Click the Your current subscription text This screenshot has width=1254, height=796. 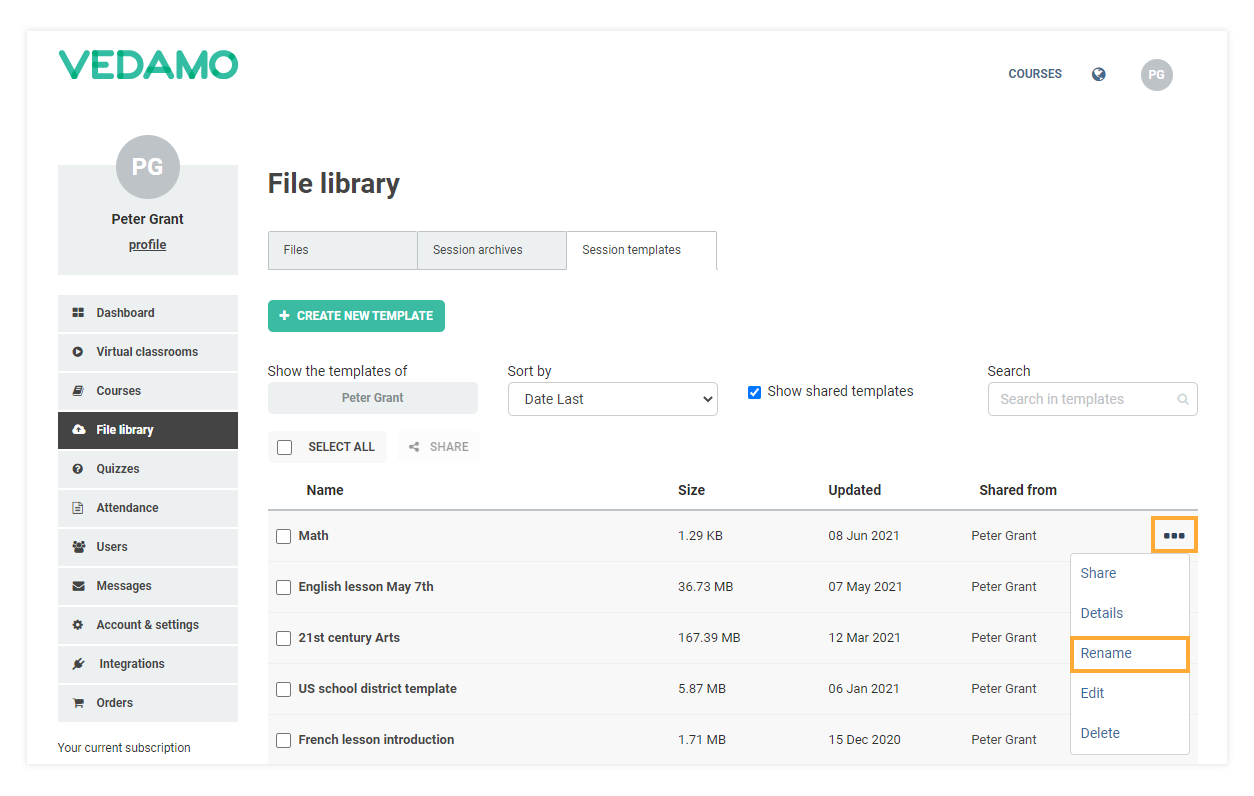[x=124, y=748]
